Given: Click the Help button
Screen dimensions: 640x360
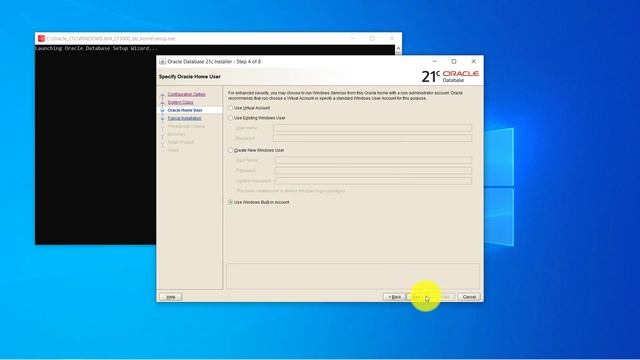Looking at the screenshot, I should [171, 297].
